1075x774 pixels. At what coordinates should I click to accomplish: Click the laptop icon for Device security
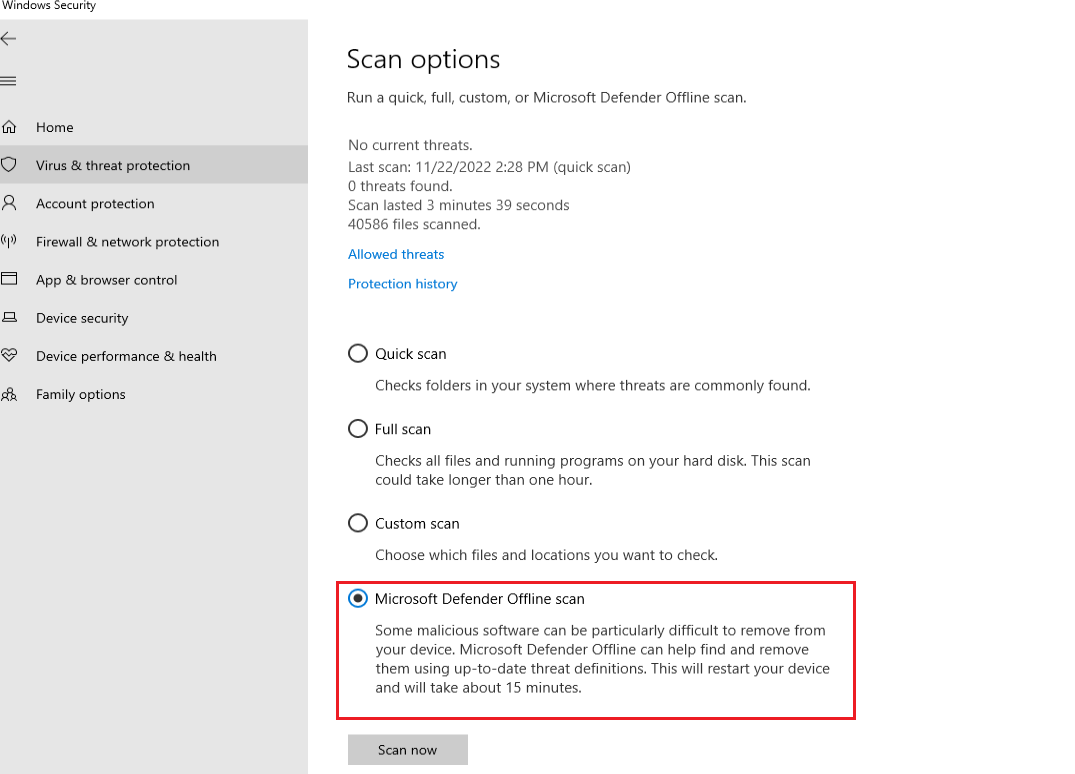click(9, 317)
